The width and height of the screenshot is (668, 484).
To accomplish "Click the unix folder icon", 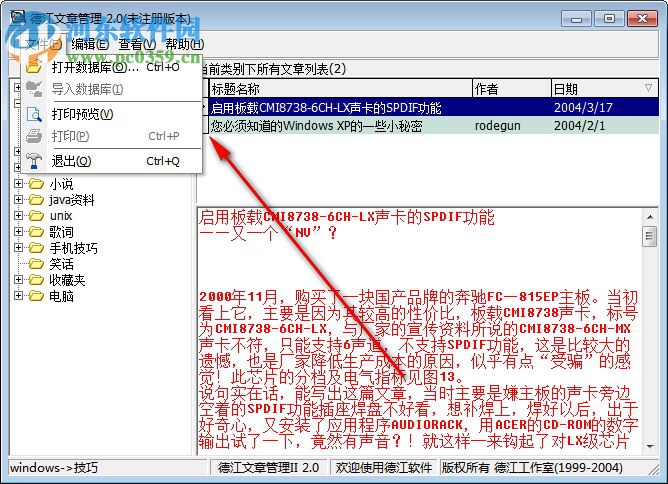I will tap(36, 216).
